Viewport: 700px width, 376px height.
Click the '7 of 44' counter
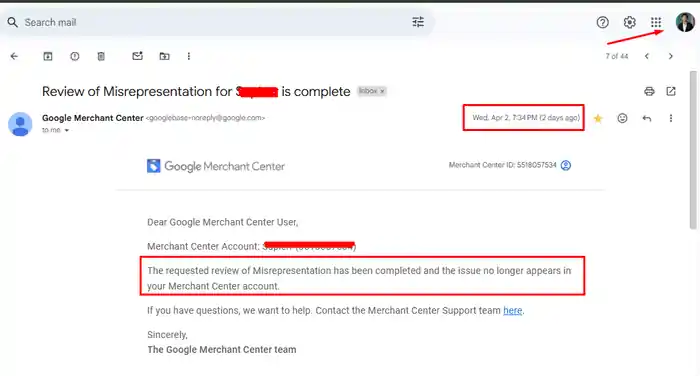617,56
